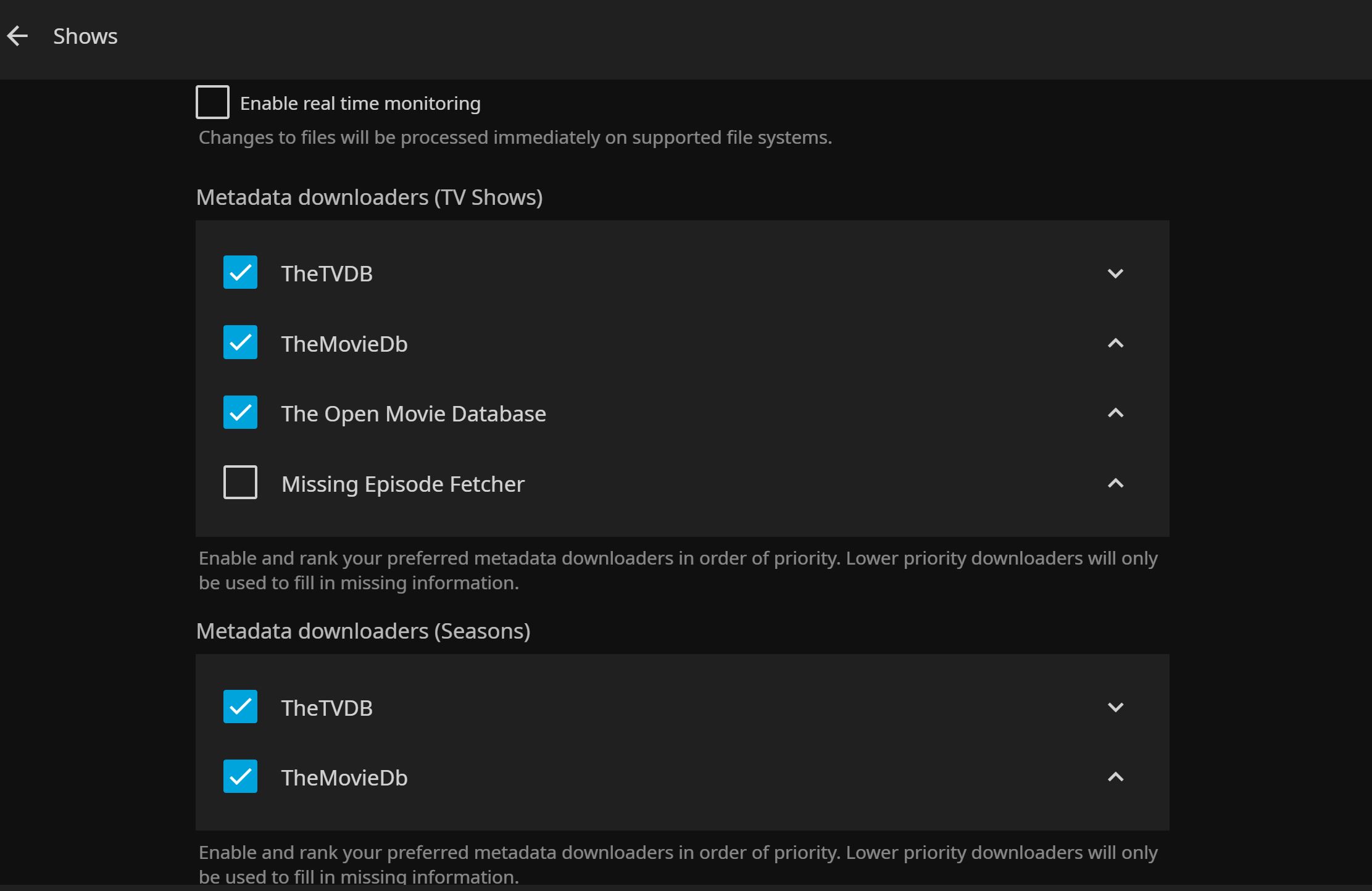The image size is (1372, 891).
Task: Uncheck TheMovieDb in Seasons downloaders
Action: (x=240, y=776)
